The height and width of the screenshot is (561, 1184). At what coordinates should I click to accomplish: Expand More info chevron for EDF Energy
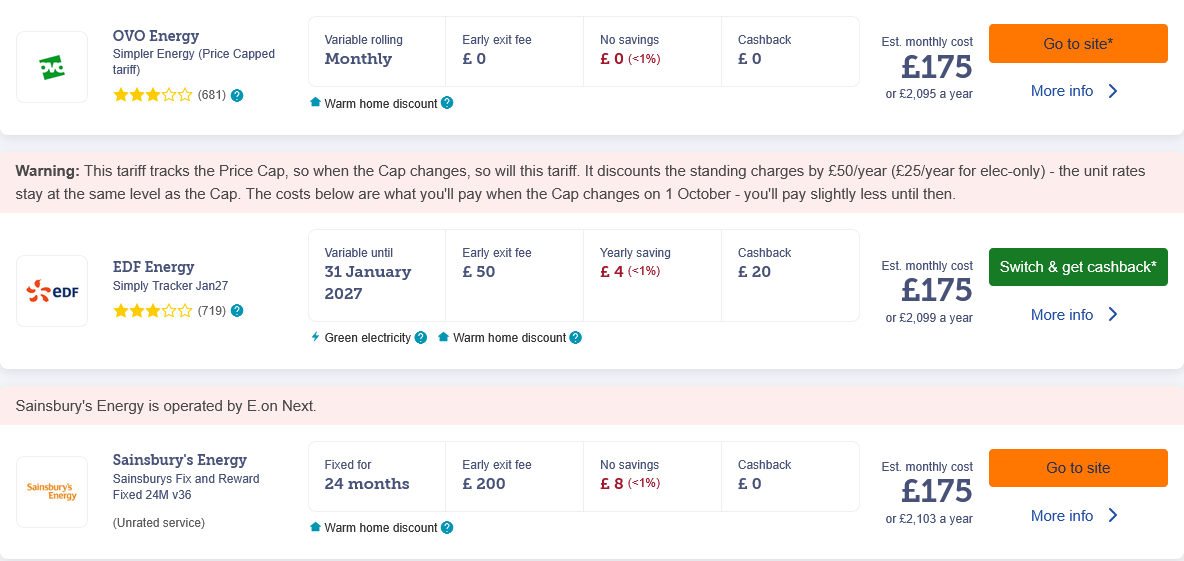point(1112,315)
